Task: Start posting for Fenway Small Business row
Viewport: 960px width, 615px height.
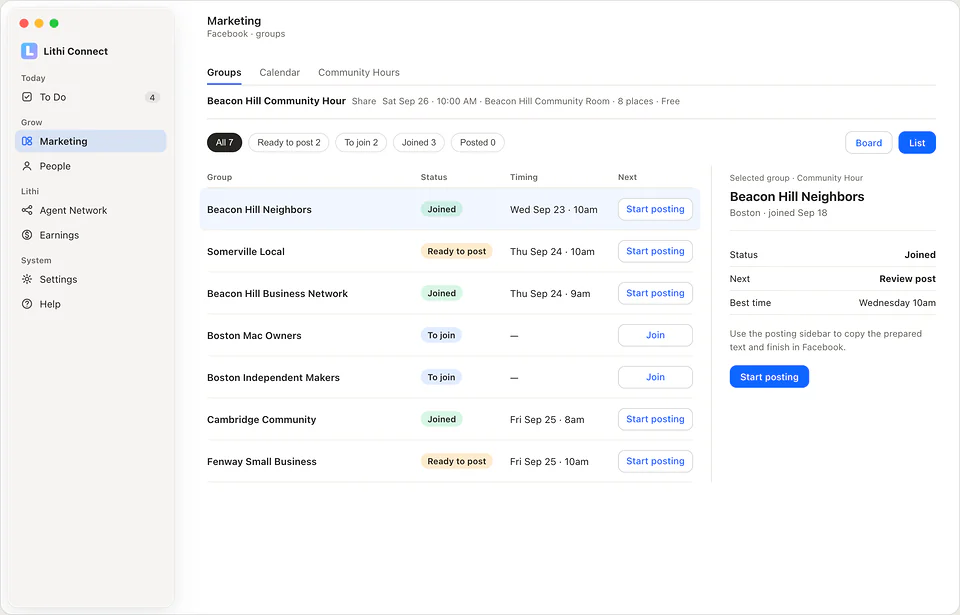Action: click(x=655, y=461)
